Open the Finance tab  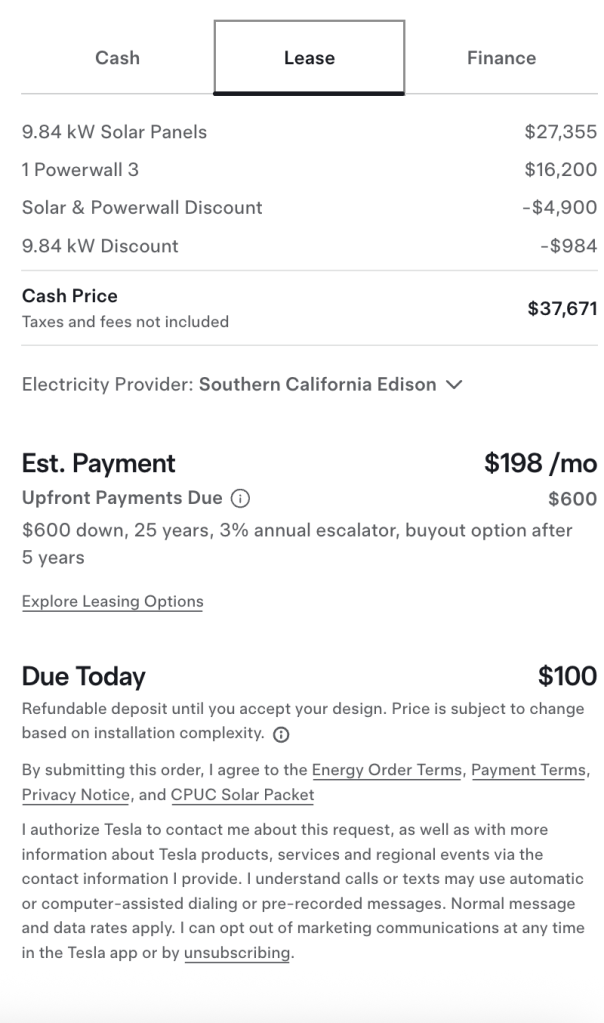coord(501,58)
